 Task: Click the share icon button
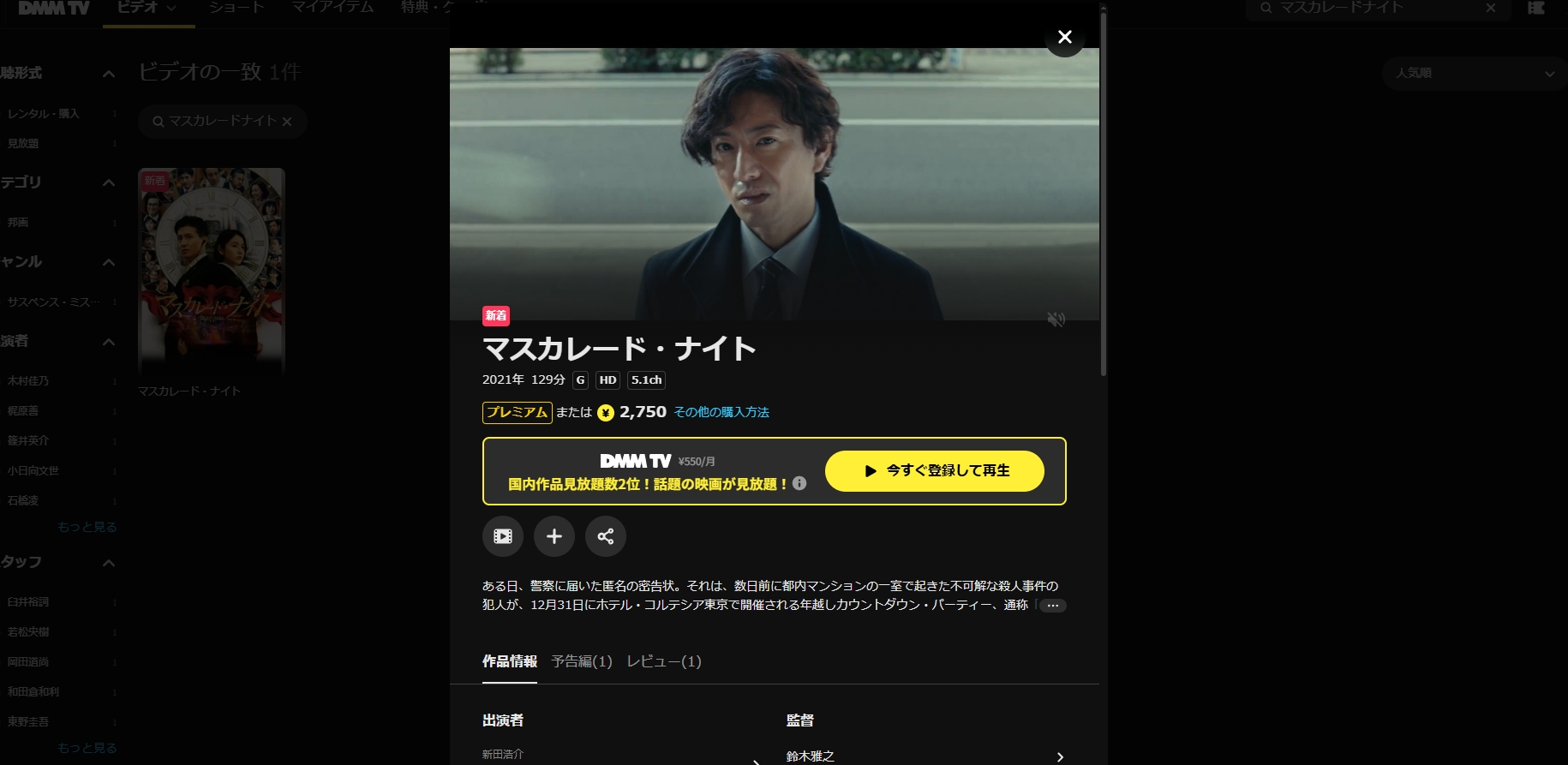click(606, 536)
